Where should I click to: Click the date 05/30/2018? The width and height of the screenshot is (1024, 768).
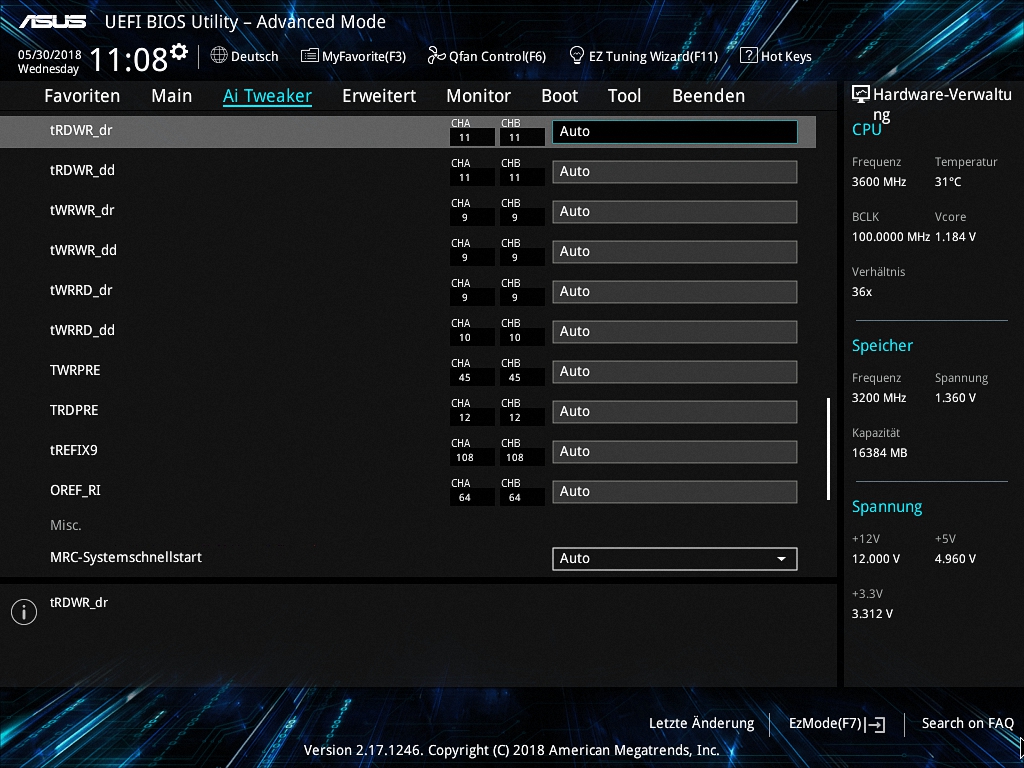[49, 55]
